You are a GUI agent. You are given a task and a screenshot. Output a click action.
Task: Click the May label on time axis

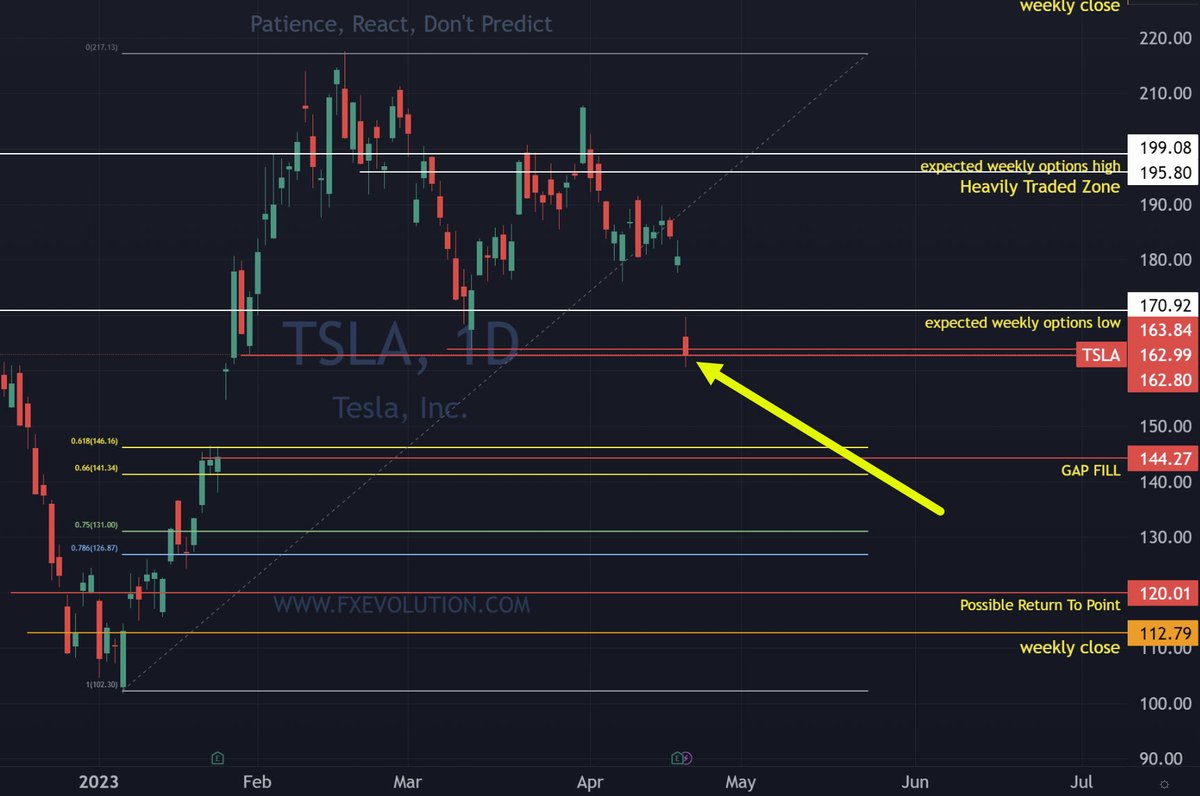click(739, 780)
